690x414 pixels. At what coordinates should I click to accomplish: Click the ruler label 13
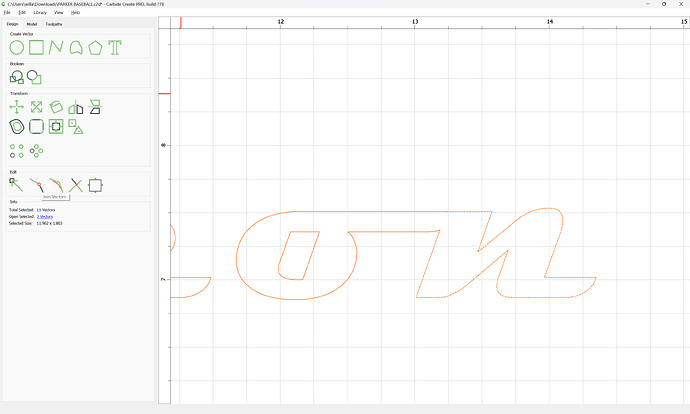pyautogui.click(x=415, y=22)
